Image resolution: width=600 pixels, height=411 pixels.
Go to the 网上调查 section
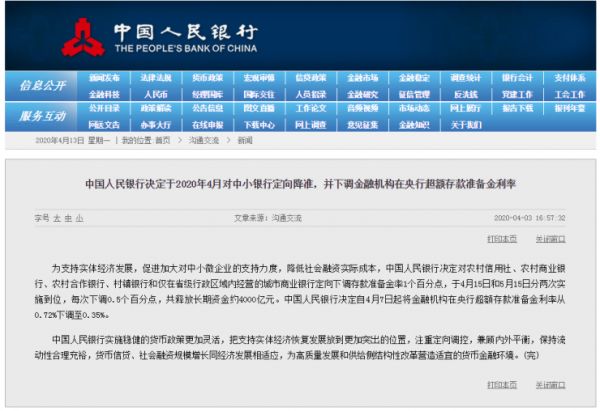(311, 125)
